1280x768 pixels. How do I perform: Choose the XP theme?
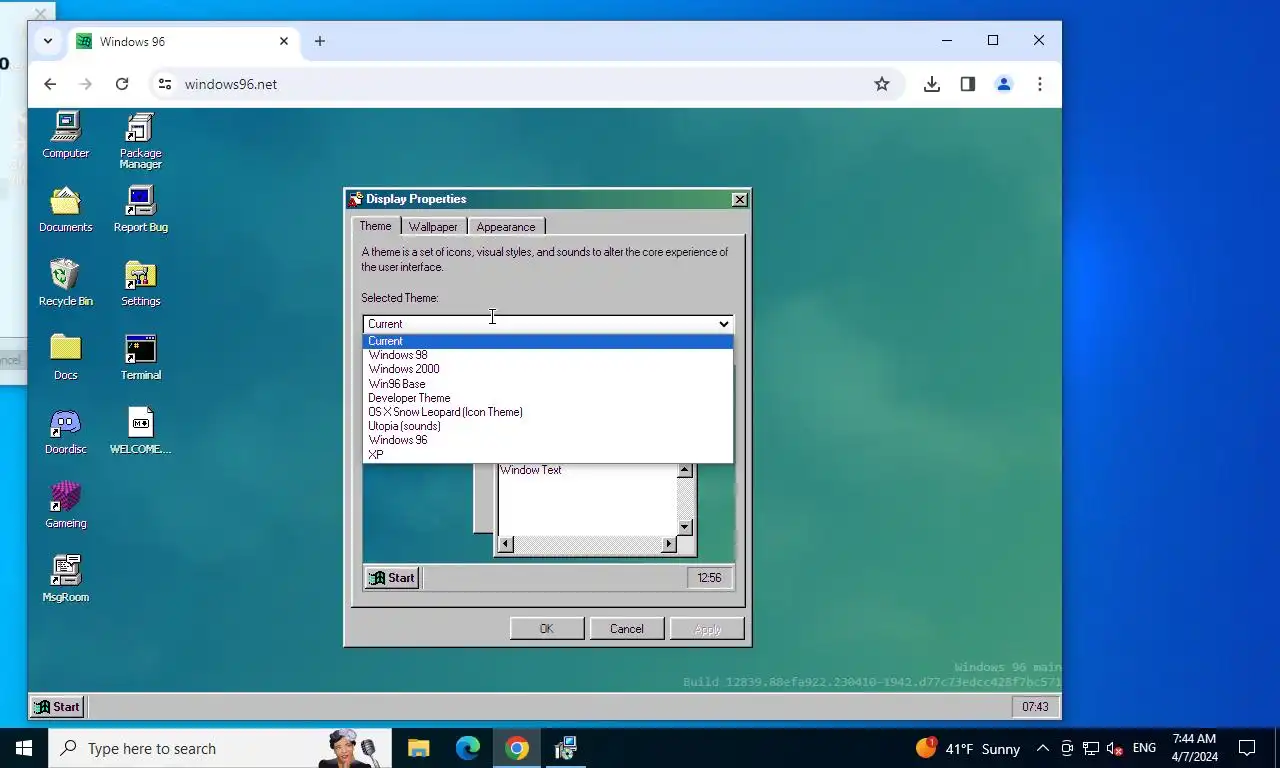pos(548,455)
